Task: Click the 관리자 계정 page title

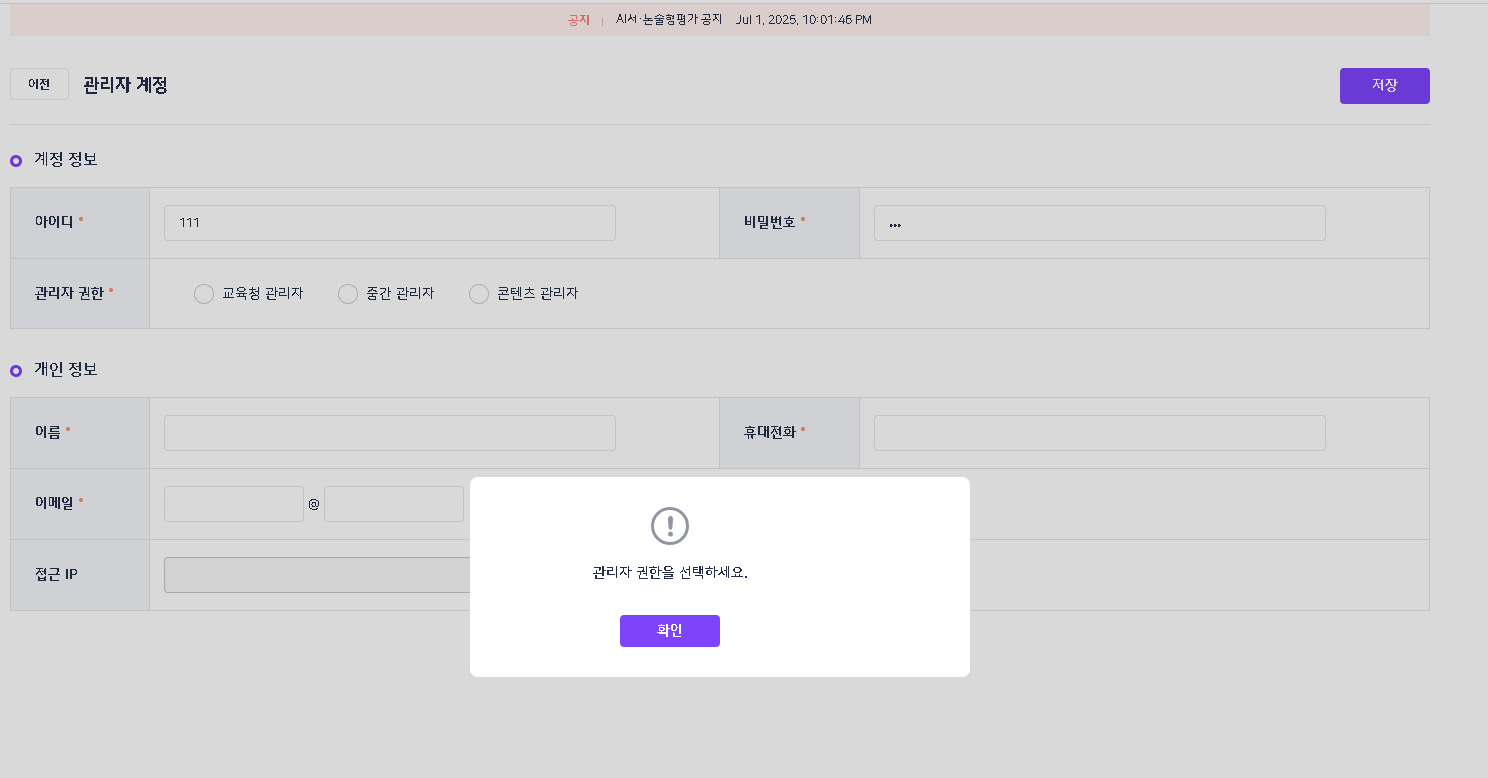Action: [x=125, y=86]
